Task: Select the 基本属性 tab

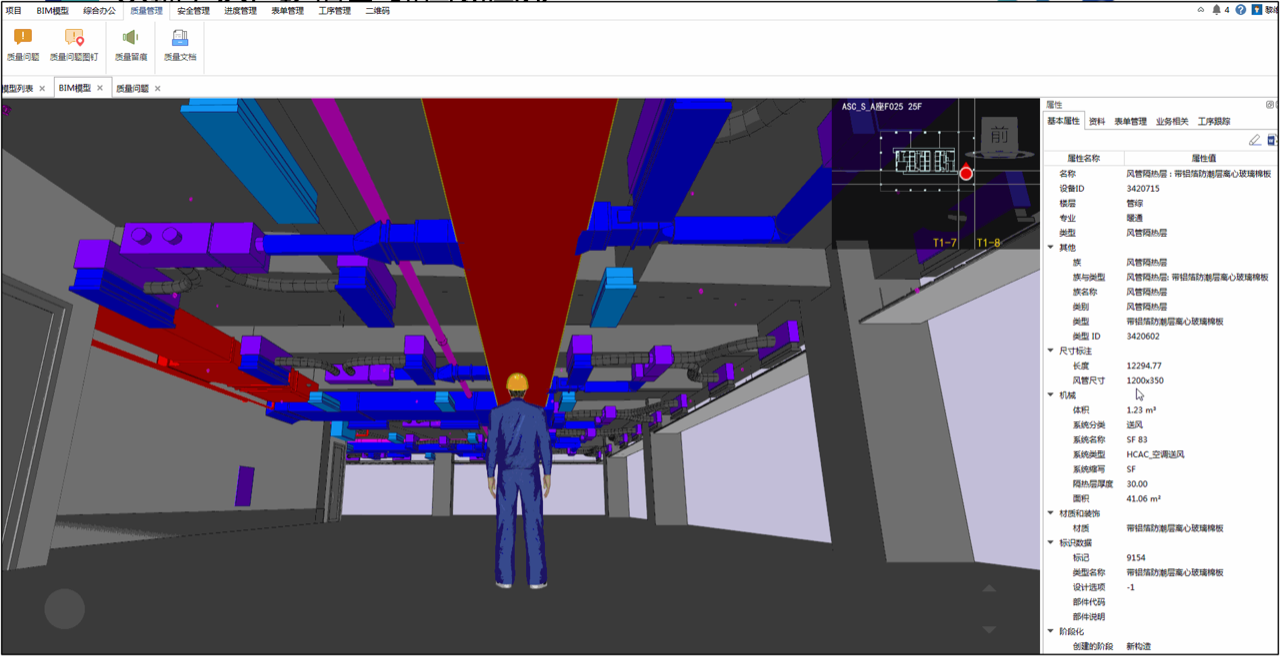Action: pyautogui.click(x=1064, y=121)
